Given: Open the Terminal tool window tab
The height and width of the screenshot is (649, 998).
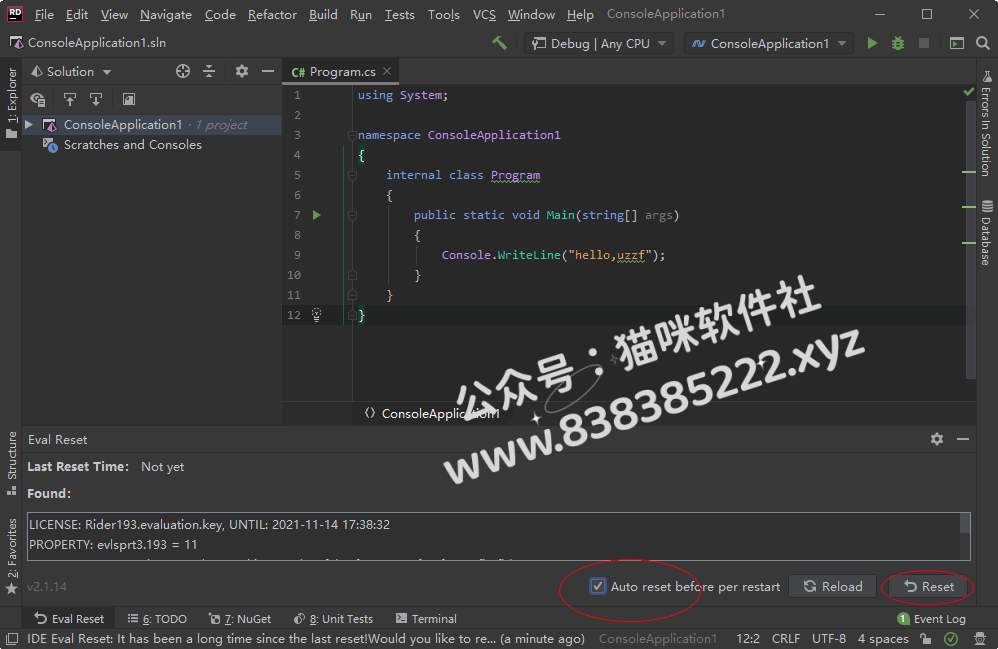Looking at the screenshot, I should coord(426,618).
